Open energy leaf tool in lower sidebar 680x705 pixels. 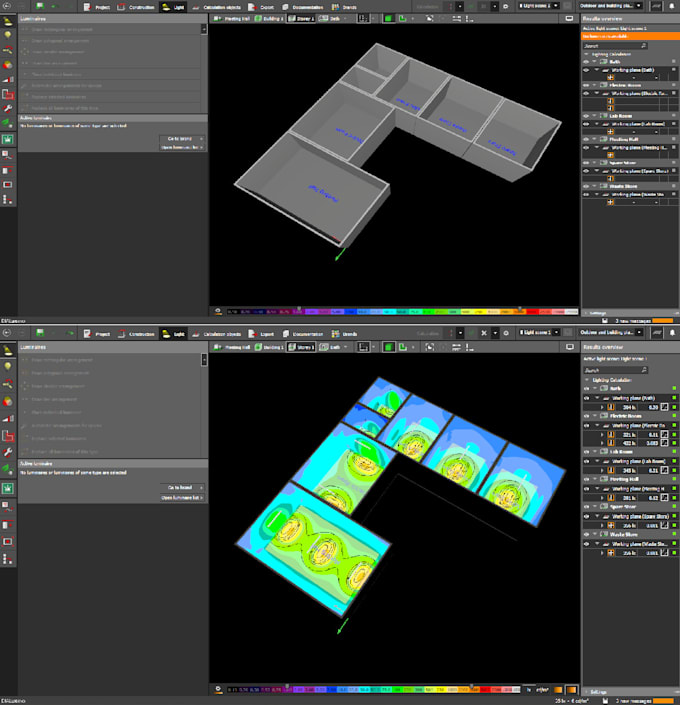(8, 469)
